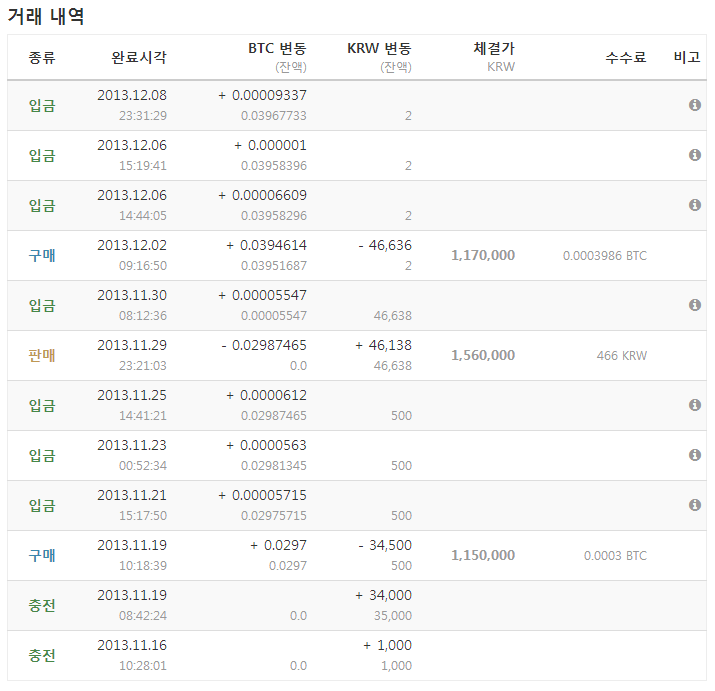The width and height of the screenshot is (715, 691).
Task: Click the 판매 label on 2013.11.29 row
Action: [x=42, y=356]
